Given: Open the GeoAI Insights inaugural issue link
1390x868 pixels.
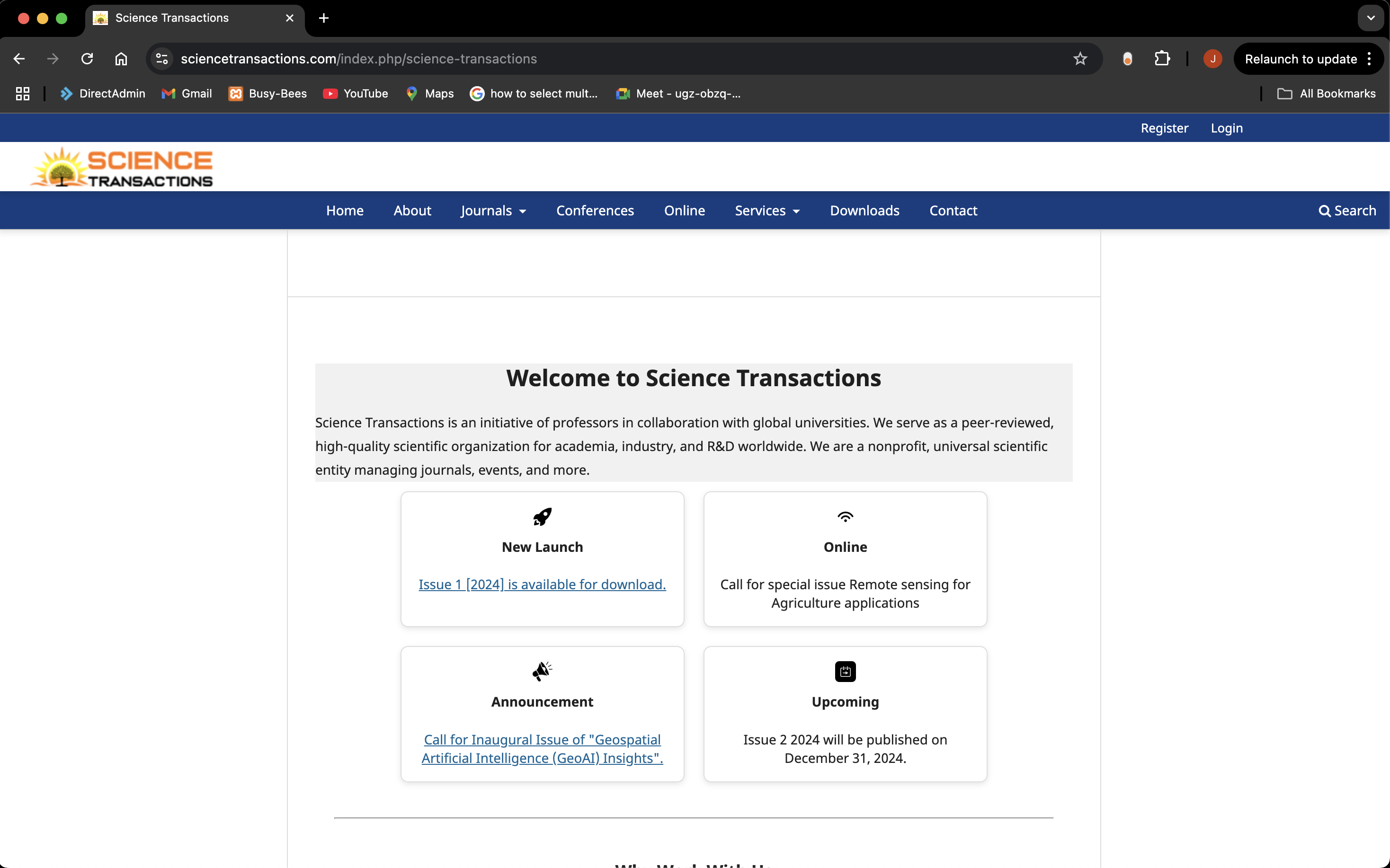Looking at the screenshot, I should point(542,749).
